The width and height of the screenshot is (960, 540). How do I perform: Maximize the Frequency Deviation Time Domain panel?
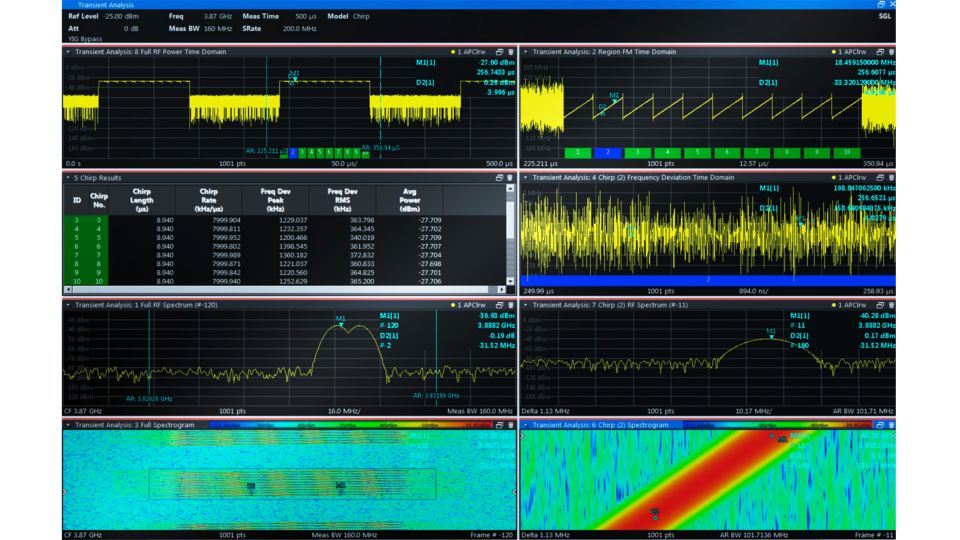click(x=880, y=178)
